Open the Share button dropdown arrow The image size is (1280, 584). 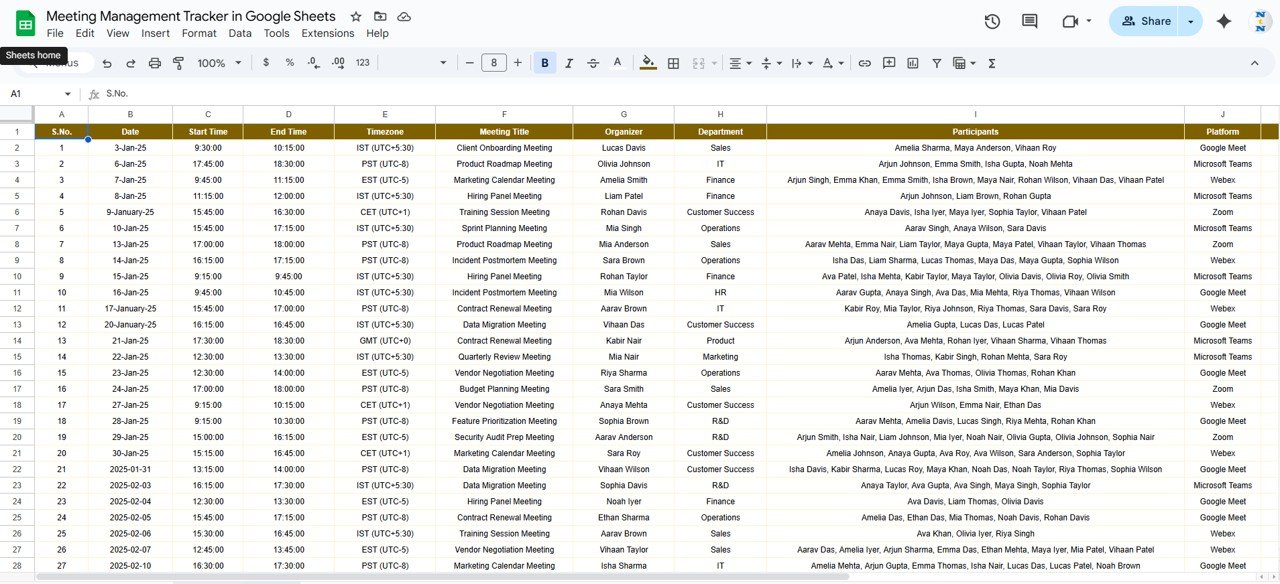1189,20
